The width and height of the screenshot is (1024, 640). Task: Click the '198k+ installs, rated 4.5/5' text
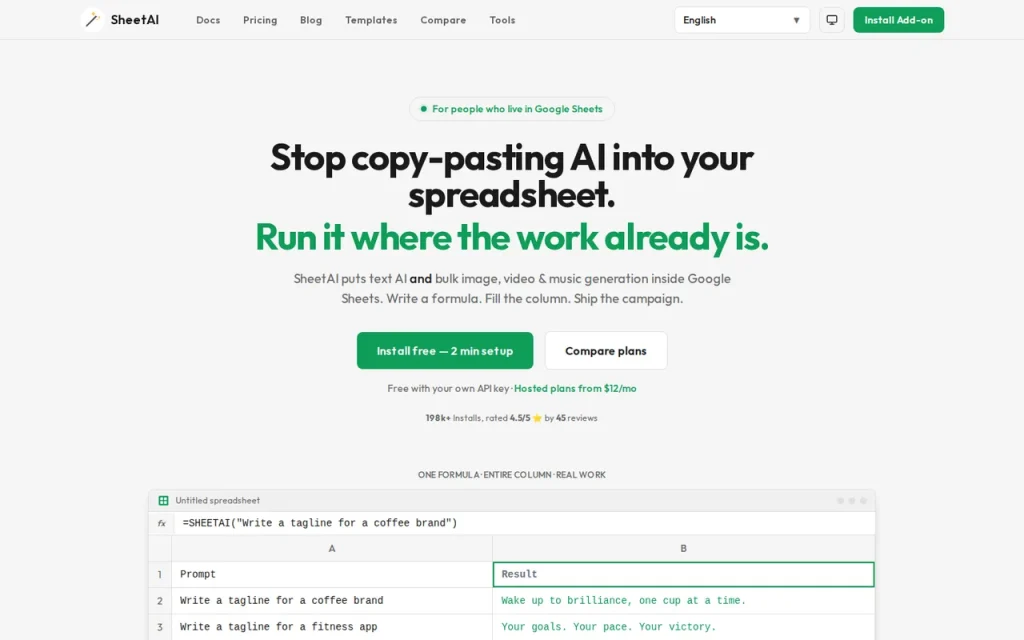(477, 418)
